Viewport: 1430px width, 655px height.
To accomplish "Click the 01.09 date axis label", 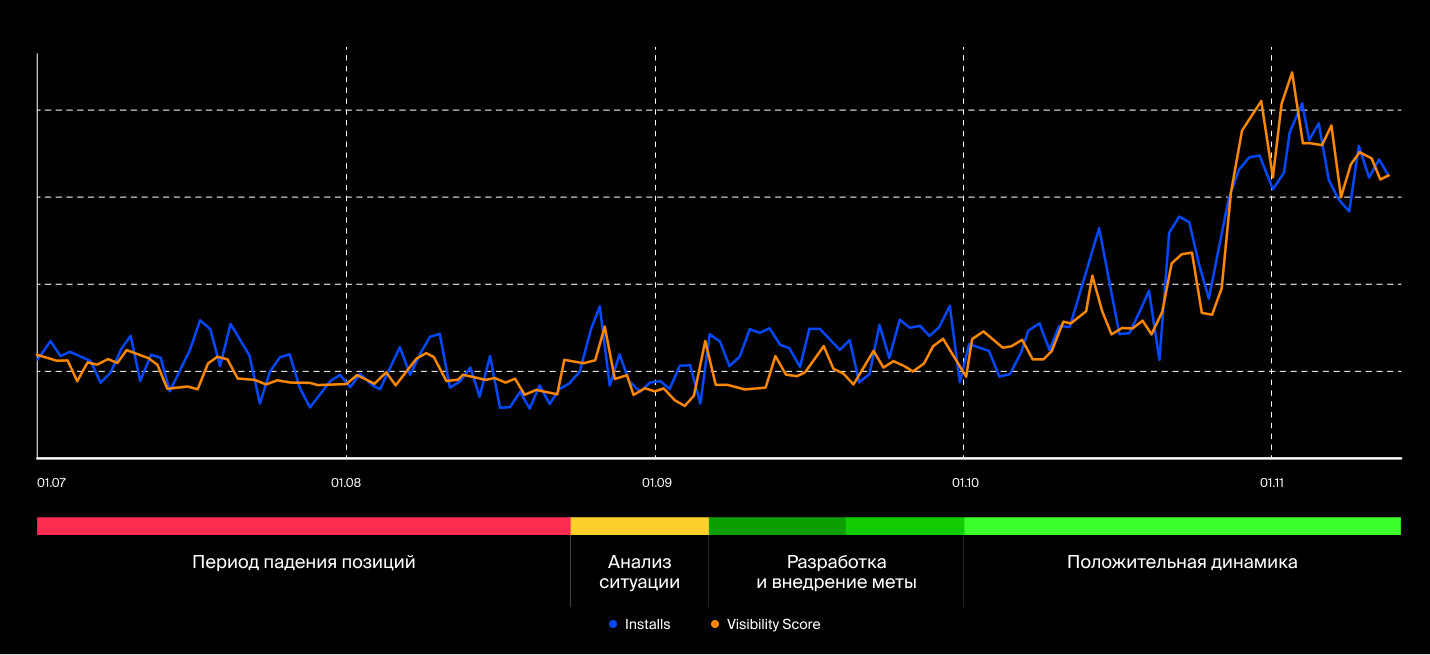I will 656,483.
